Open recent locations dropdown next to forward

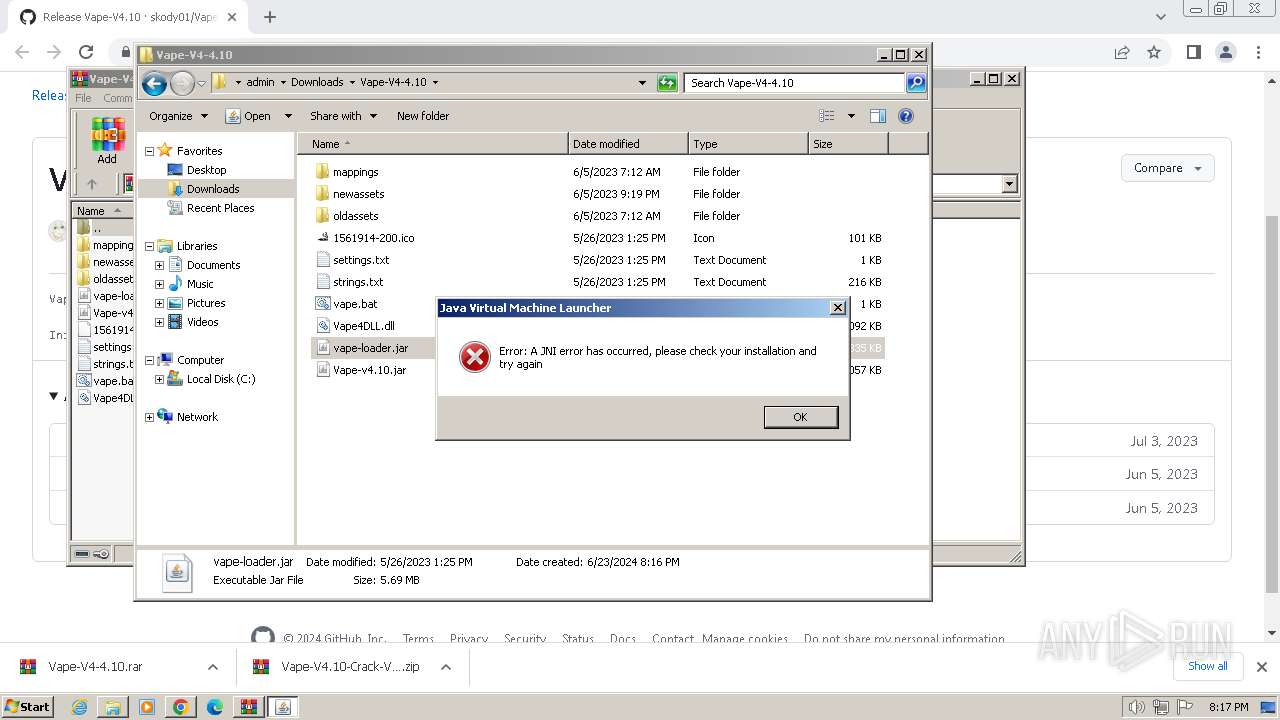coord(201,83)
